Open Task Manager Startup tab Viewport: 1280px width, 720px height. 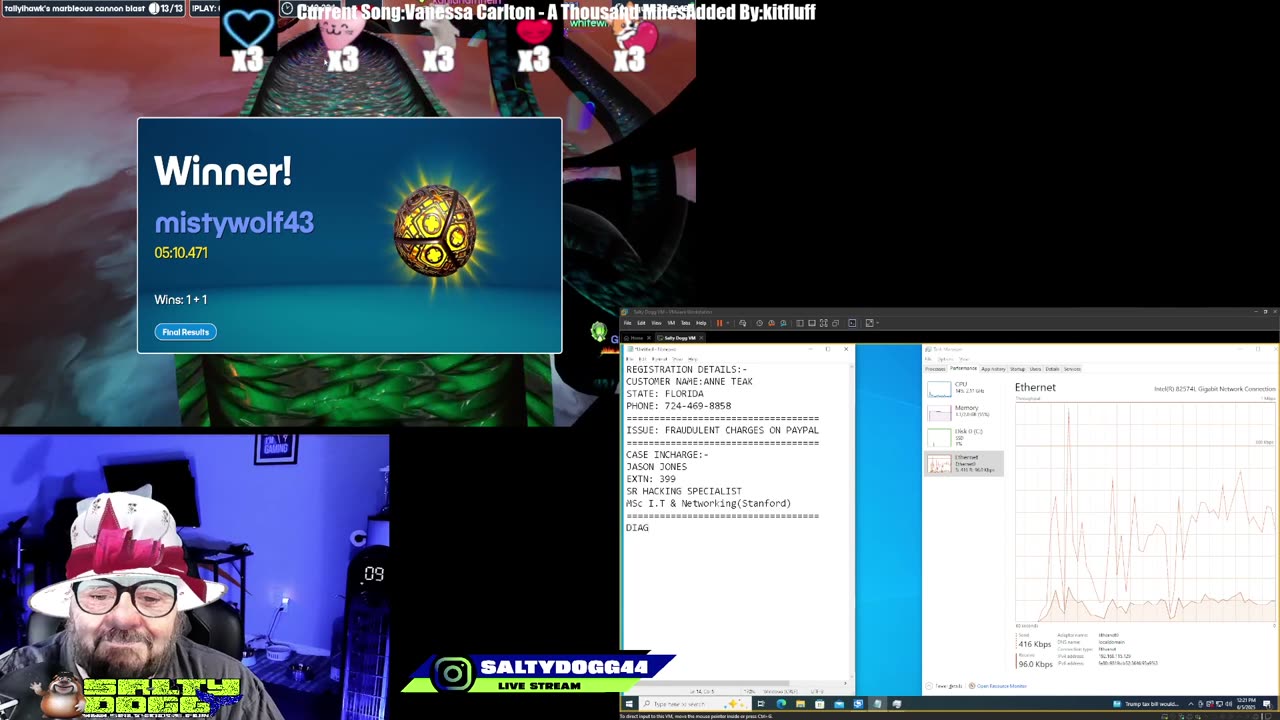(1017, 369)
